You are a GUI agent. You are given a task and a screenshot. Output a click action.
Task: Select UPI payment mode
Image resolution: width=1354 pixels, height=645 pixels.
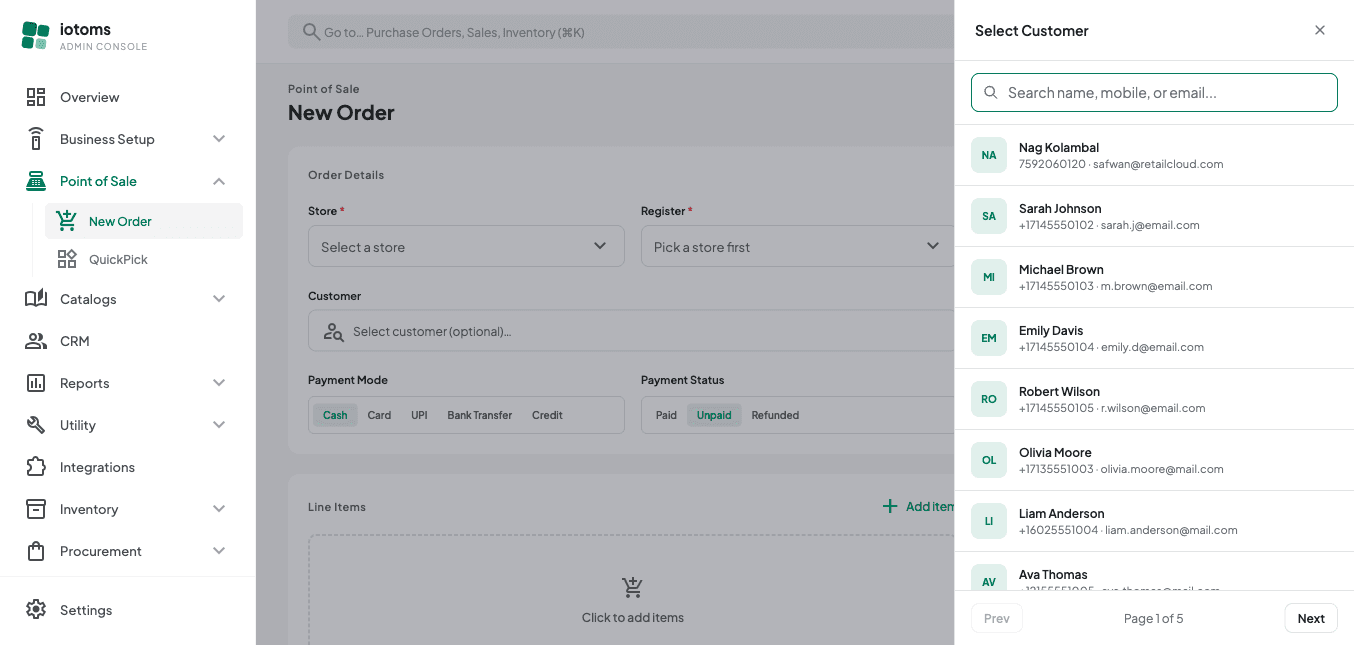tap(419, 415)
